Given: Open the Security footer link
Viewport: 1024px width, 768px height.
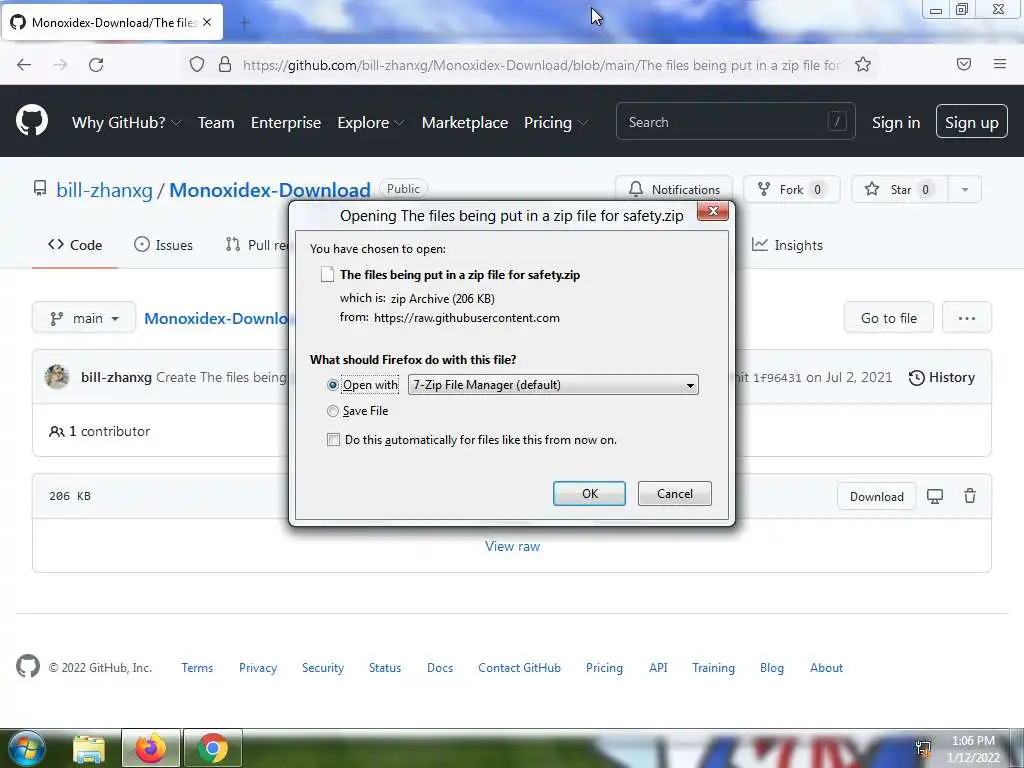Looking at the screenshot, I should pos(323,667).
